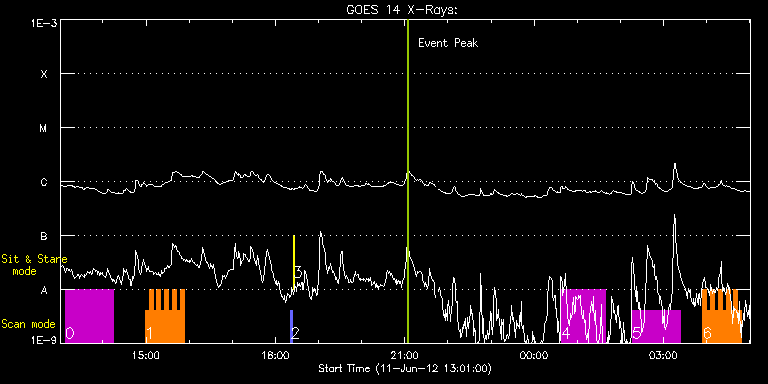The width and height of the screenshot is (768, 384).
Task: Click the C flare class axis label
Action: click(44, 182)
